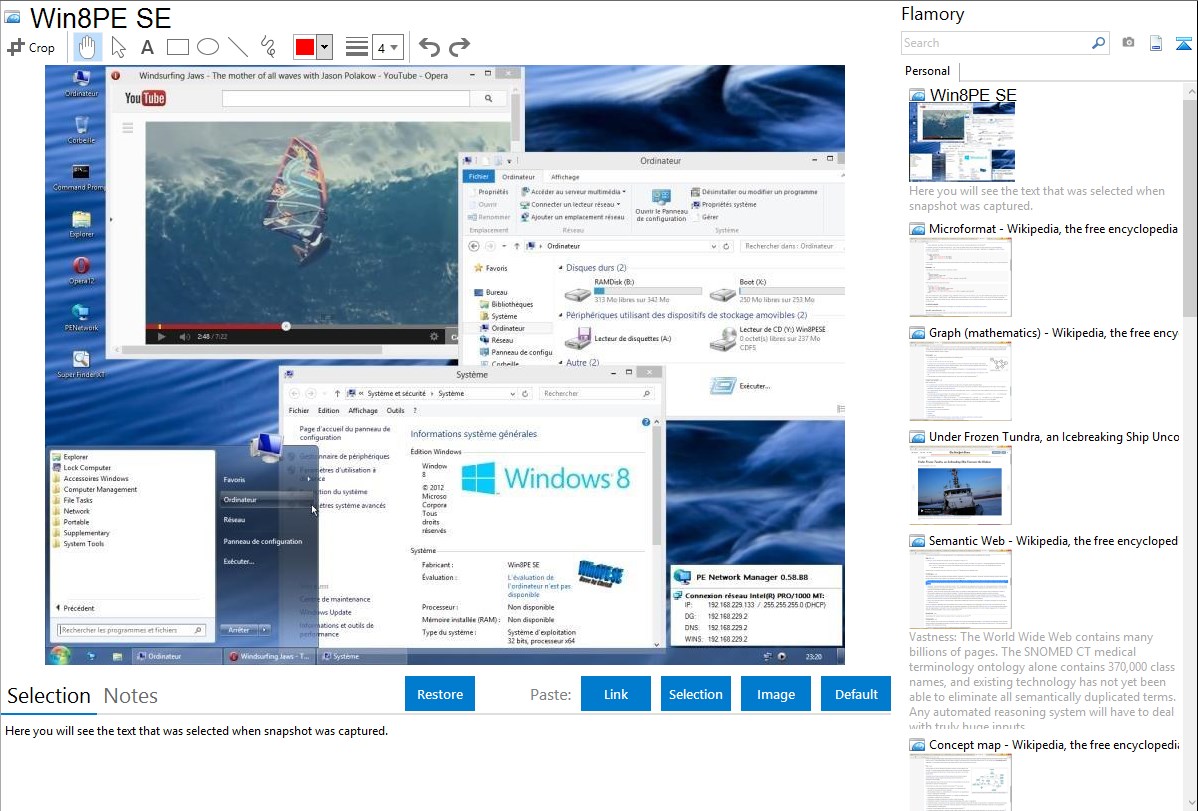This screenshot has height=811, width=1198.
Task: Click the Default paste button
Action: click(856, 694)
